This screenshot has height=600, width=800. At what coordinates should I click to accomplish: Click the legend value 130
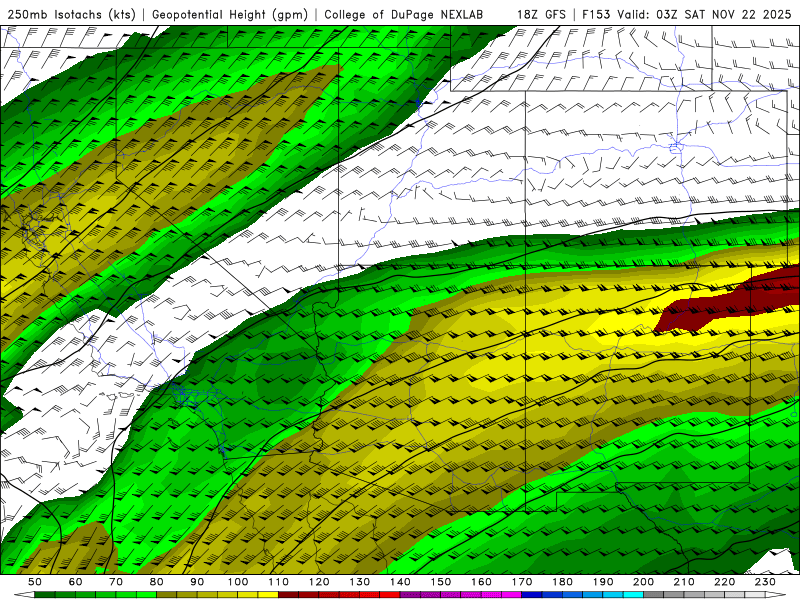point(360,582)
